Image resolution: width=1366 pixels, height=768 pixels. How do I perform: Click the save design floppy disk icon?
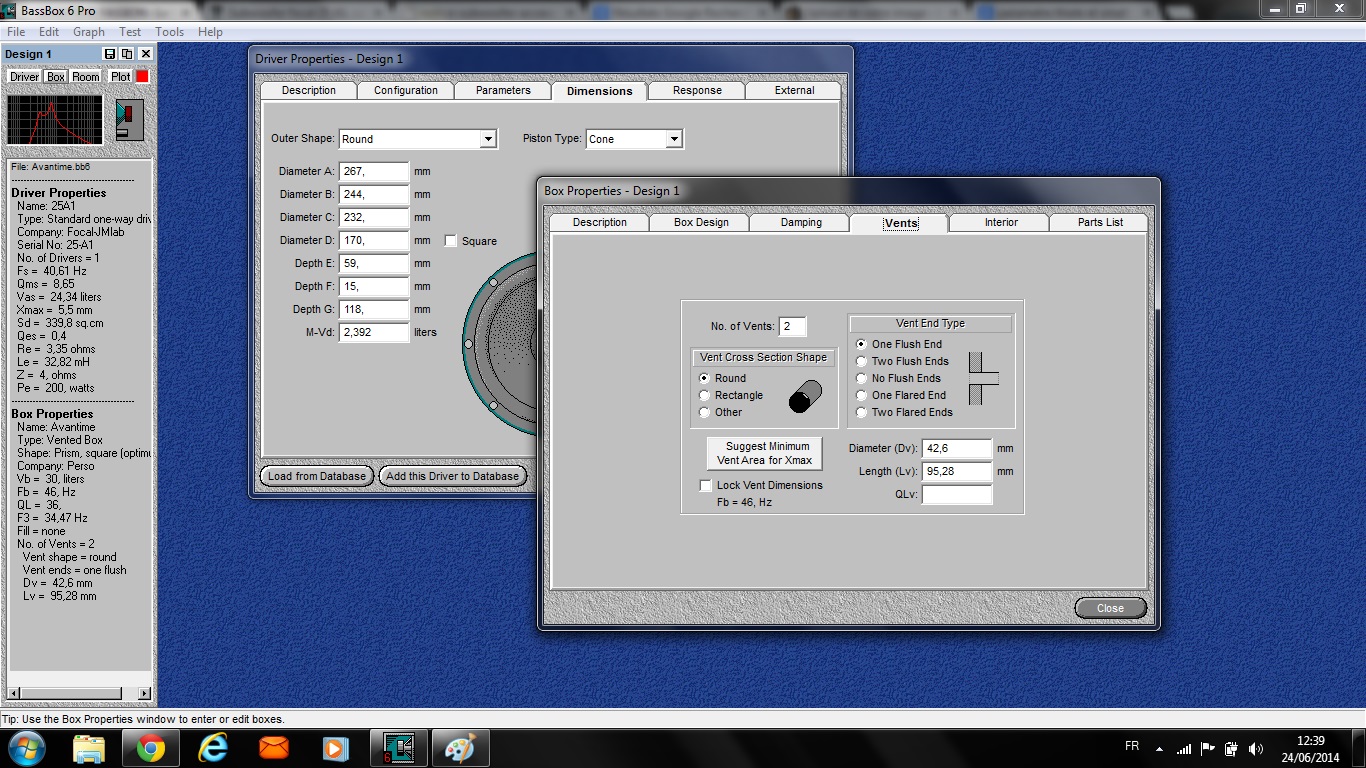click(111, 54)
